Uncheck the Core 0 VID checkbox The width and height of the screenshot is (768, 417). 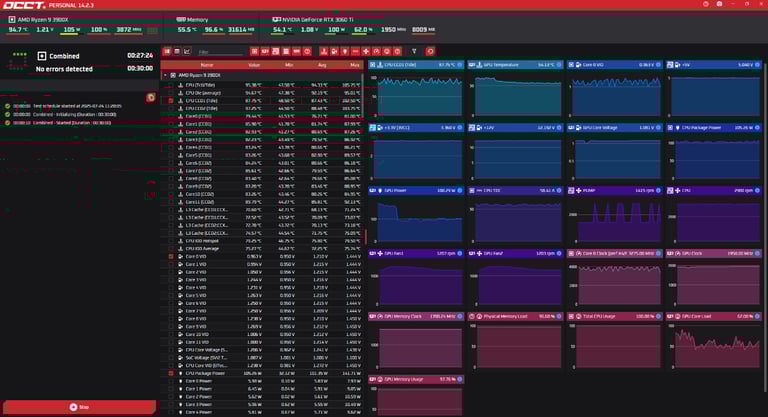tap(170, 256)
